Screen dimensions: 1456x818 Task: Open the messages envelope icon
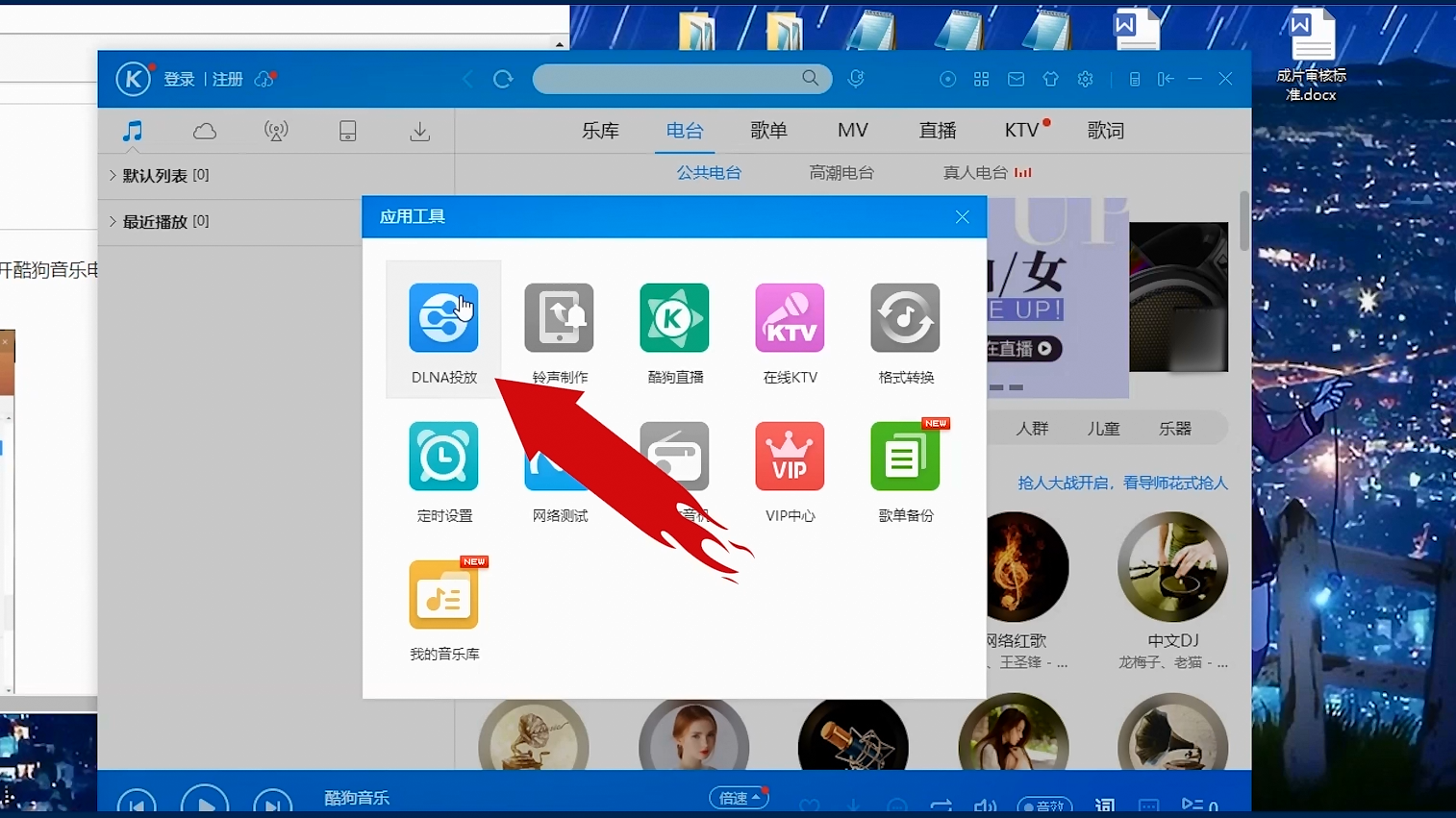pos(1016,79)
